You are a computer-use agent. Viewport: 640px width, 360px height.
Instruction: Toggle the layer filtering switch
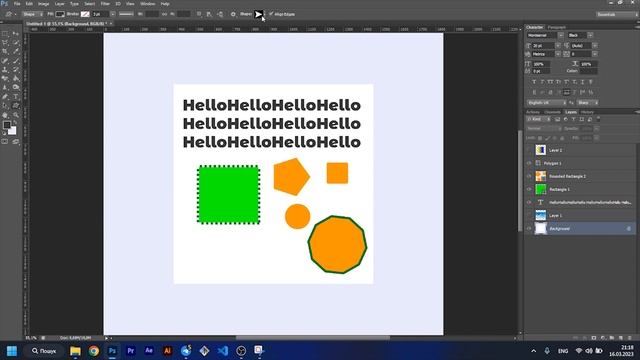pos(598,119)
